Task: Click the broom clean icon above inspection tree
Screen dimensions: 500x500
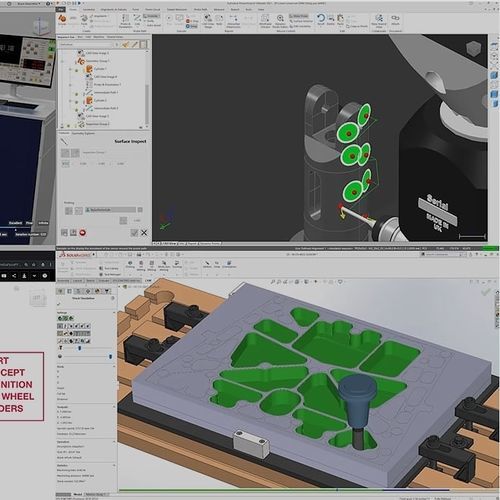Action: click(125, 44)
